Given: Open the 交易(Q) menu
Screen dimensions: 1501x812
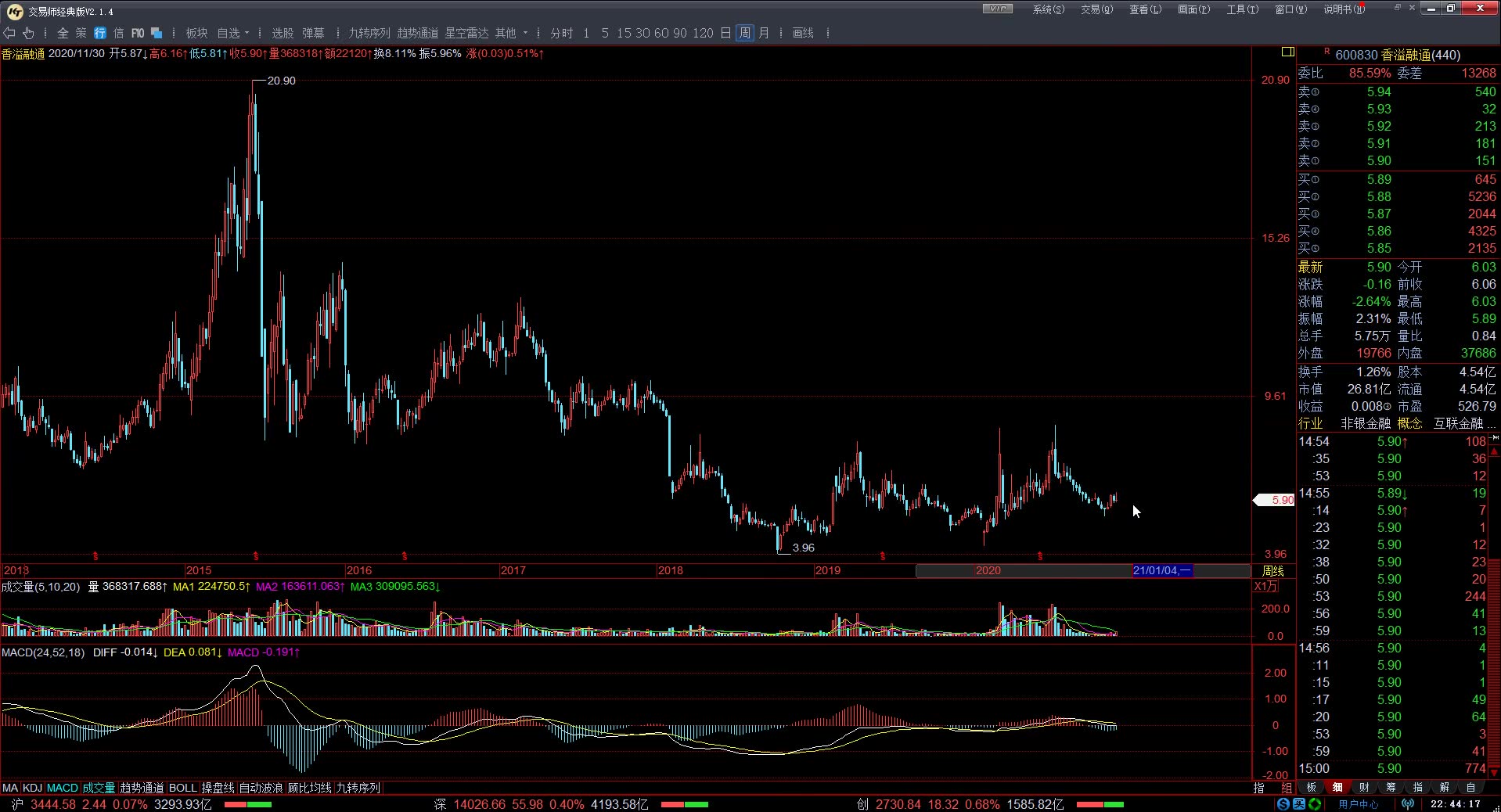Looking at the screenshot, I should (1097, 9).
